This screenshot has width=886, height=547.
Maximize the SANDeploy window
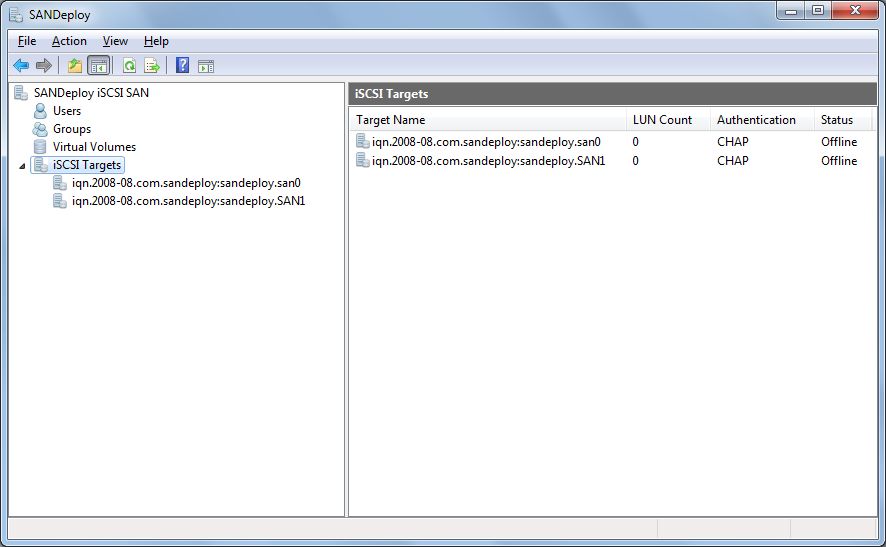coord(817,11)
